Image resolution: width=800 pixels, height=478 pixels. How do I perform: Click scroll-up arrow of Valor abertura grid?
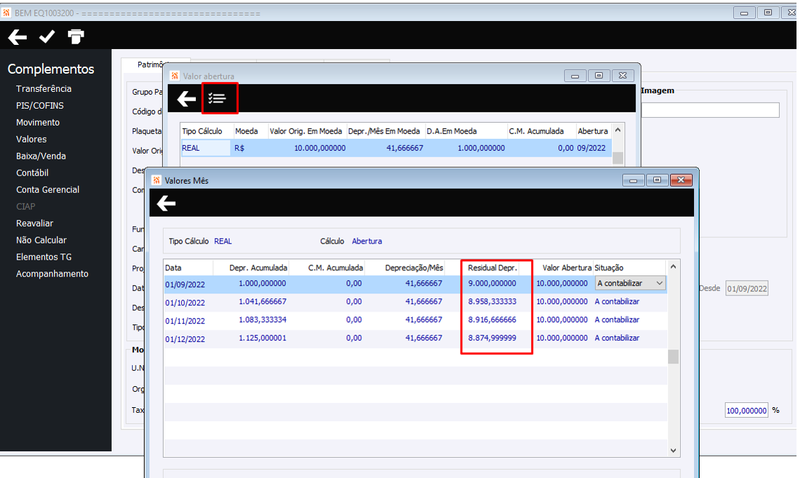[617, 130]
